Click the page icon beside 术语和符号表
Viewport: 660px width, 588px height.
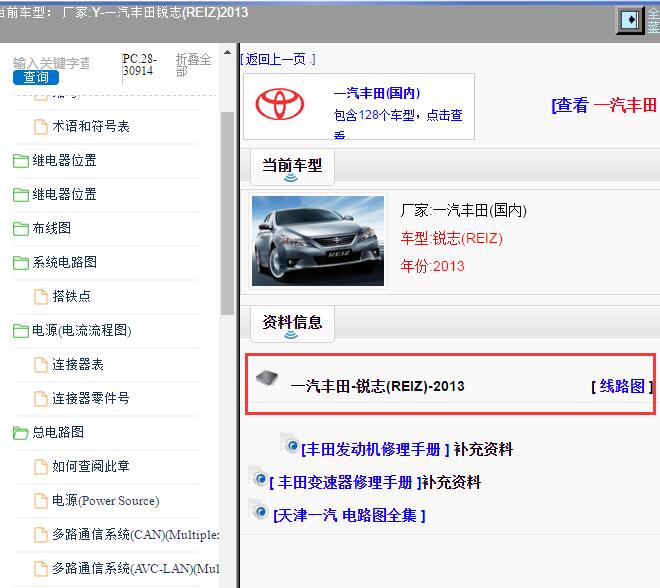pyautogui.click(x=41, y=127)
